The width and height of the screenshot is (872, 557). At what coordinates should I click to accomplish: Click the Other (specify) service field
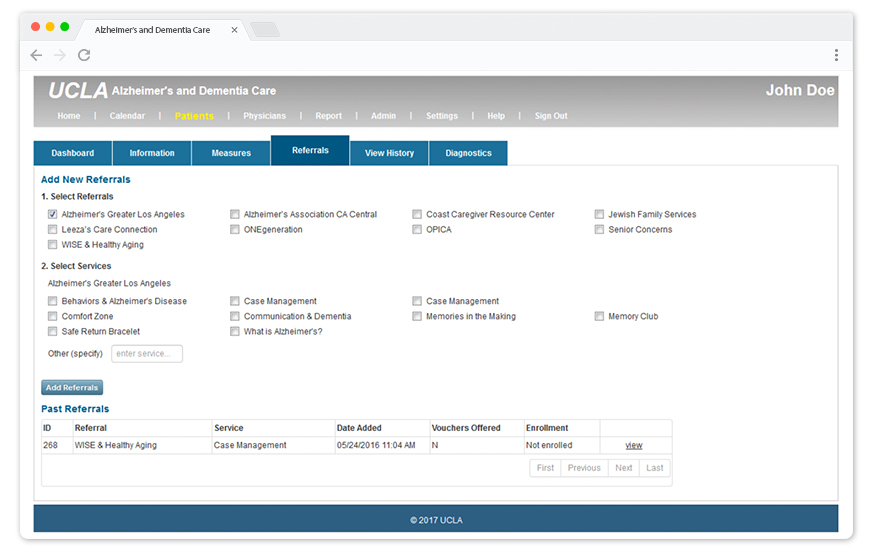[147, 354]
